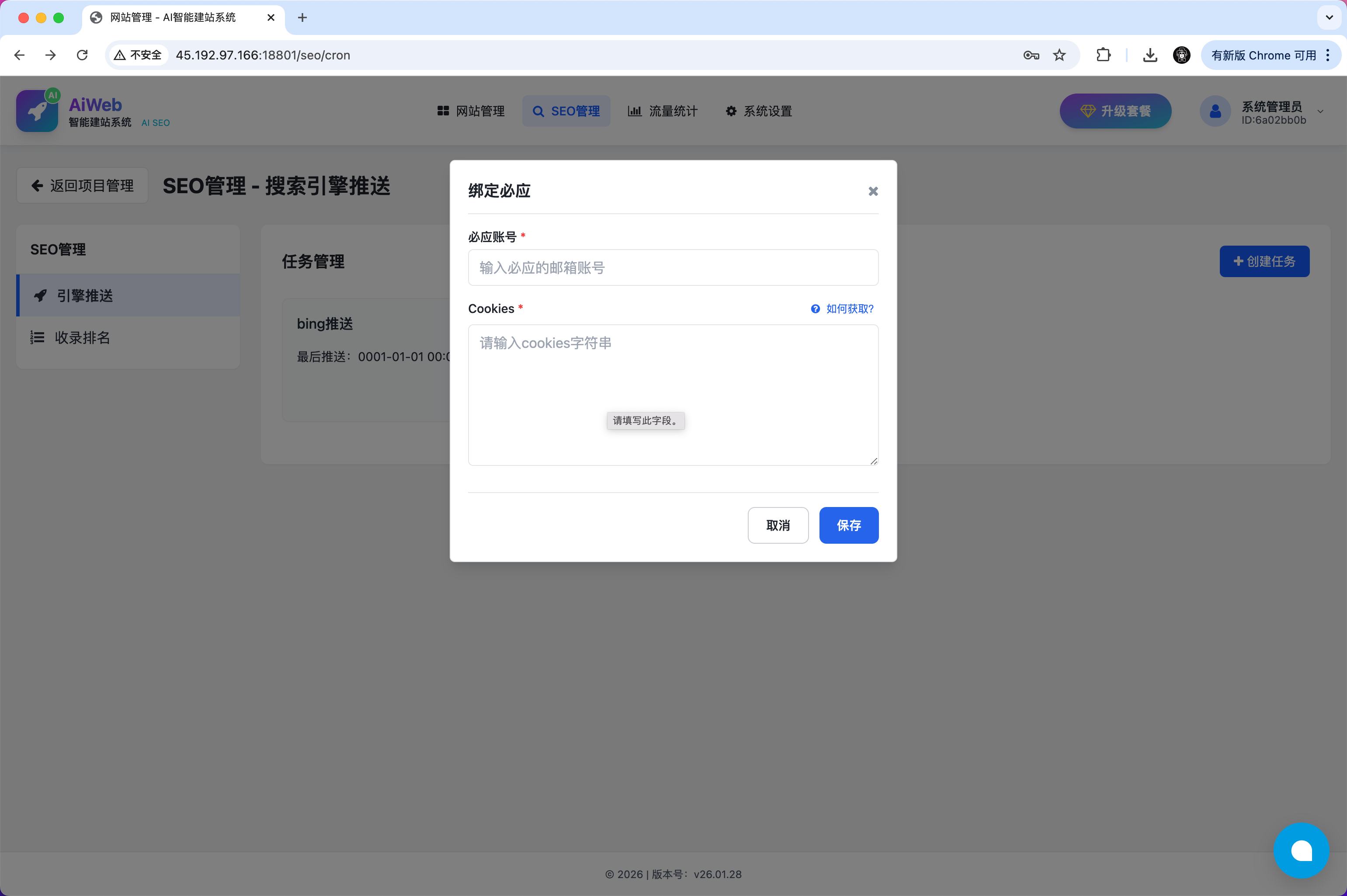Open the chat bubble widget
Screen dimensions: 1347x896
[1301, 850]
